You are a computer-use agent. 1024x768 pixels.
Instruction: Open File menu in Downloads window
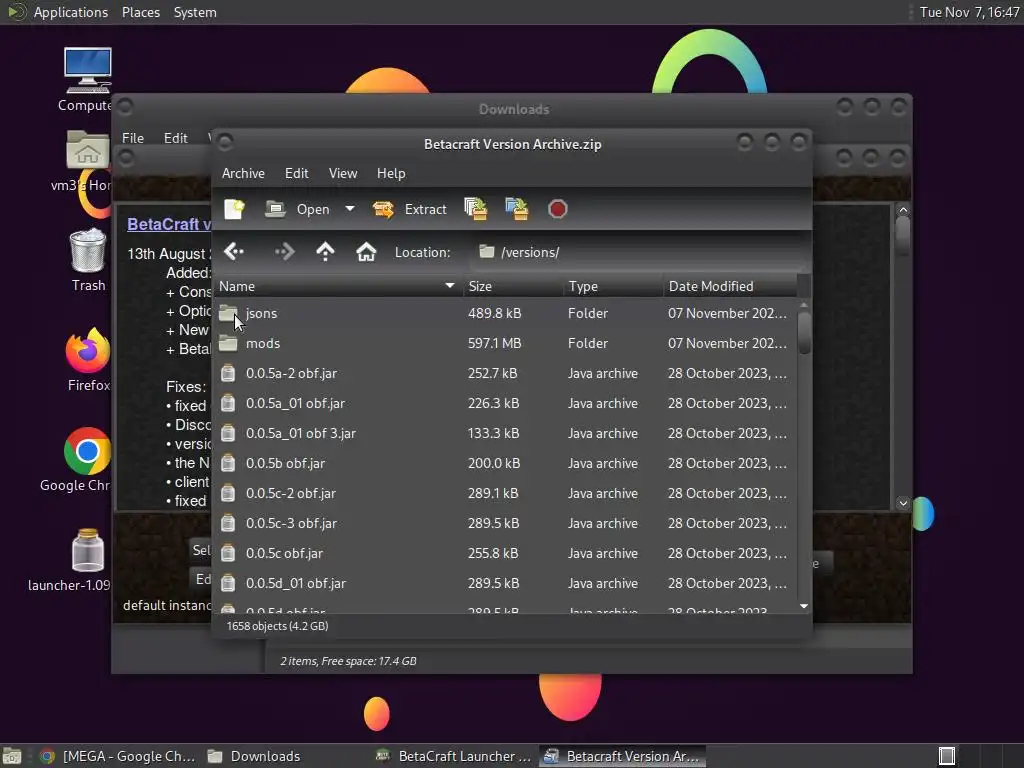click(133, 138)
